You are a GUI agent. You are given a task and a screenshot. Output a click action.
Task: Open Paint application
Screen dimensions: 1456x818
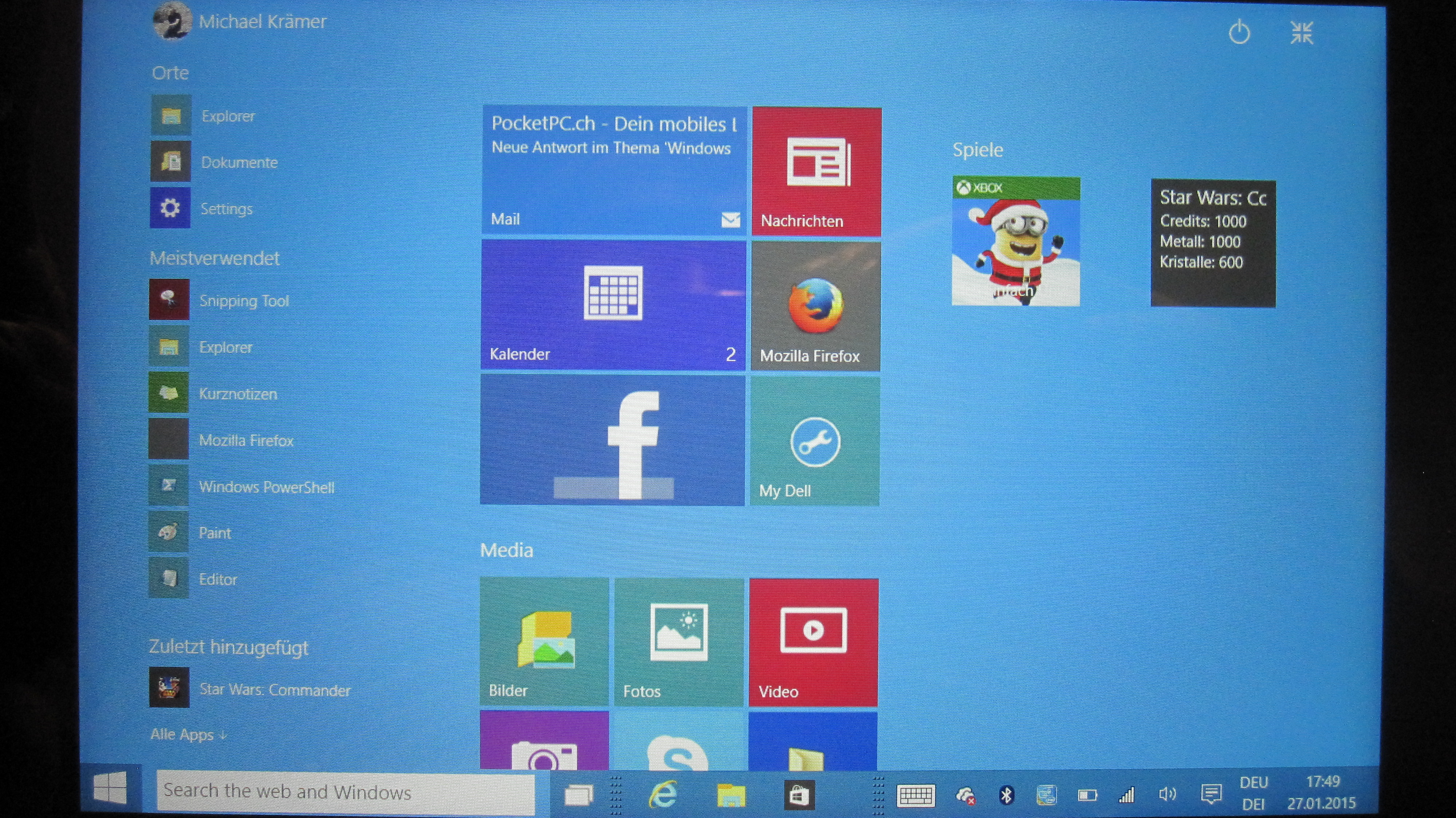190,533
